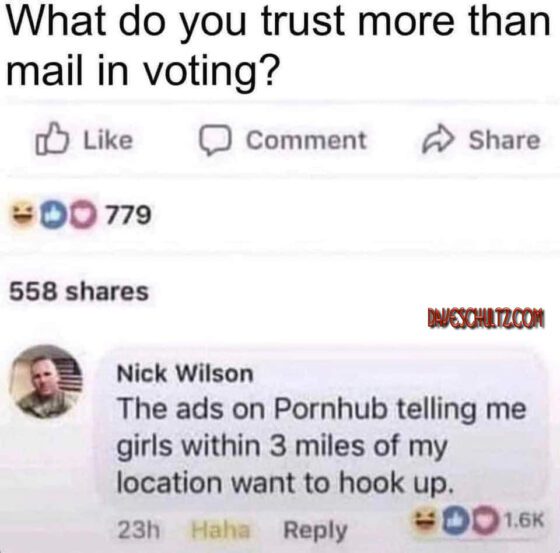Click the Comment speech bubble icon
The image size is (560, 553).
coord(215,141)
